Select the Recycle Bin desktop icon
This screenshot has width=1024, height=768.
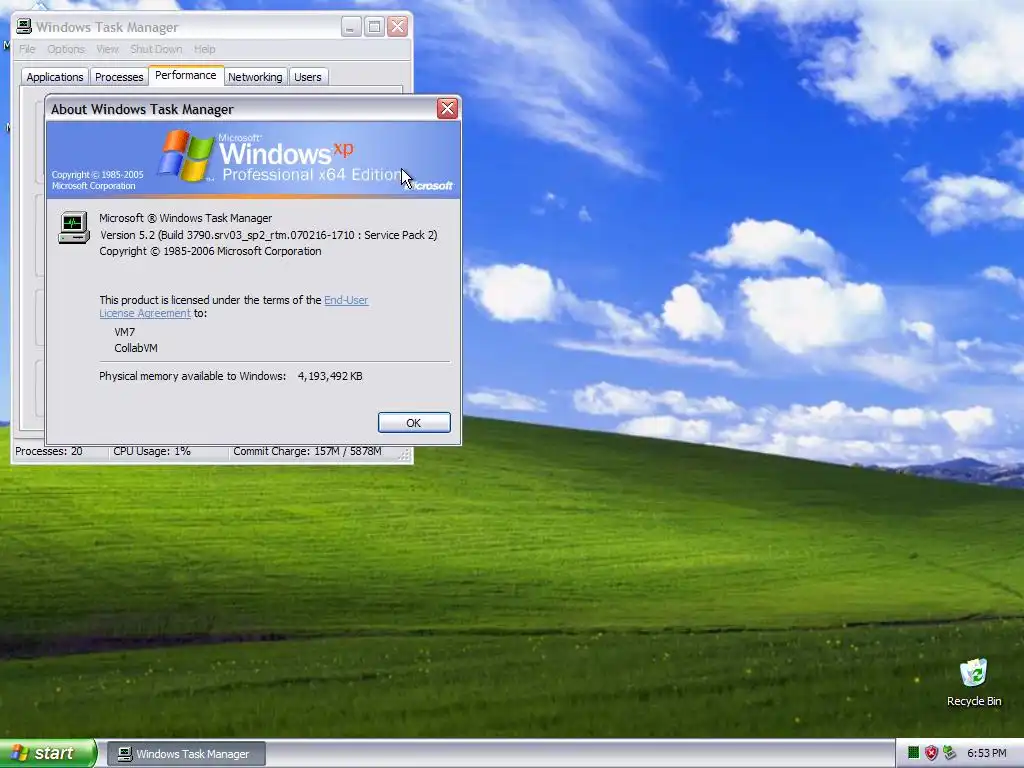pos(974,683)
